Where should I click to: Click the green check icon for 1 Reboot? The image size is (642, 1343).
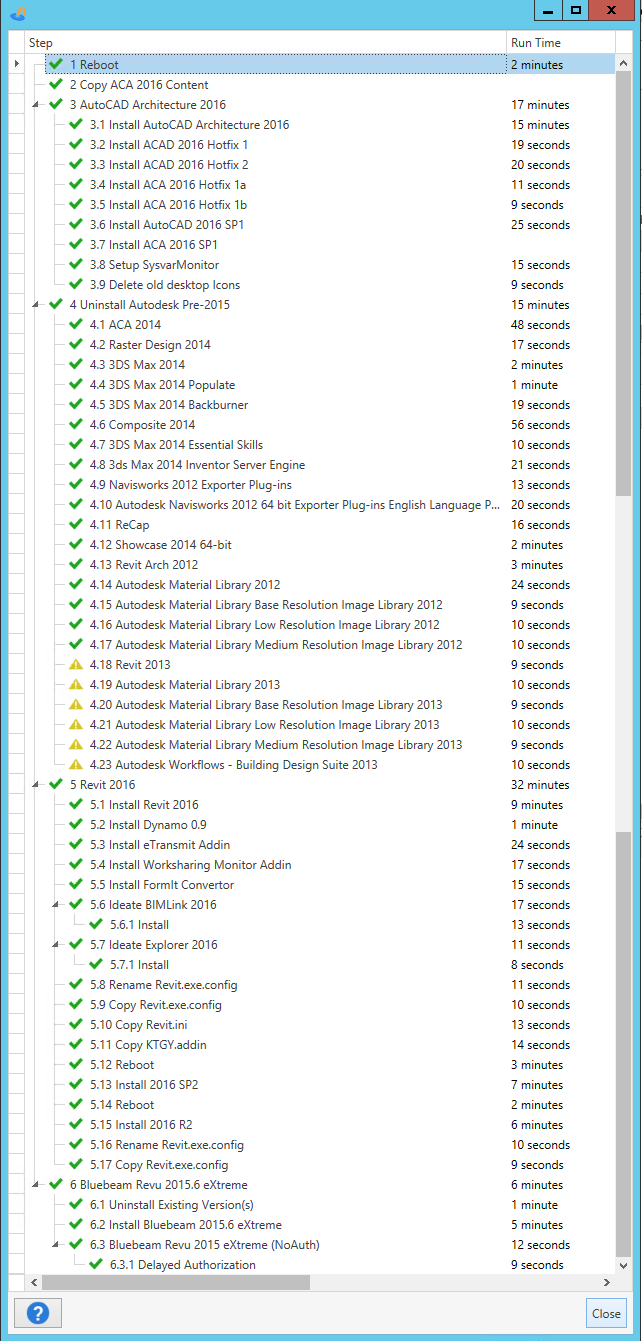[56, 65]
